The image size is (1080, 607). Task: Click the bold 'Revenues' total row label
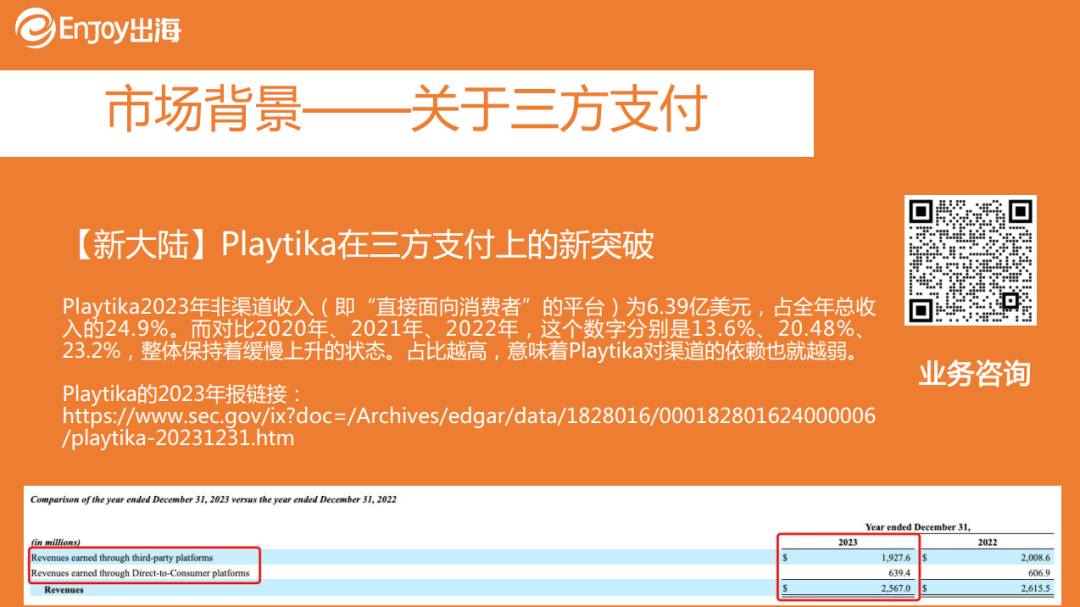click(x=63, y=590)
